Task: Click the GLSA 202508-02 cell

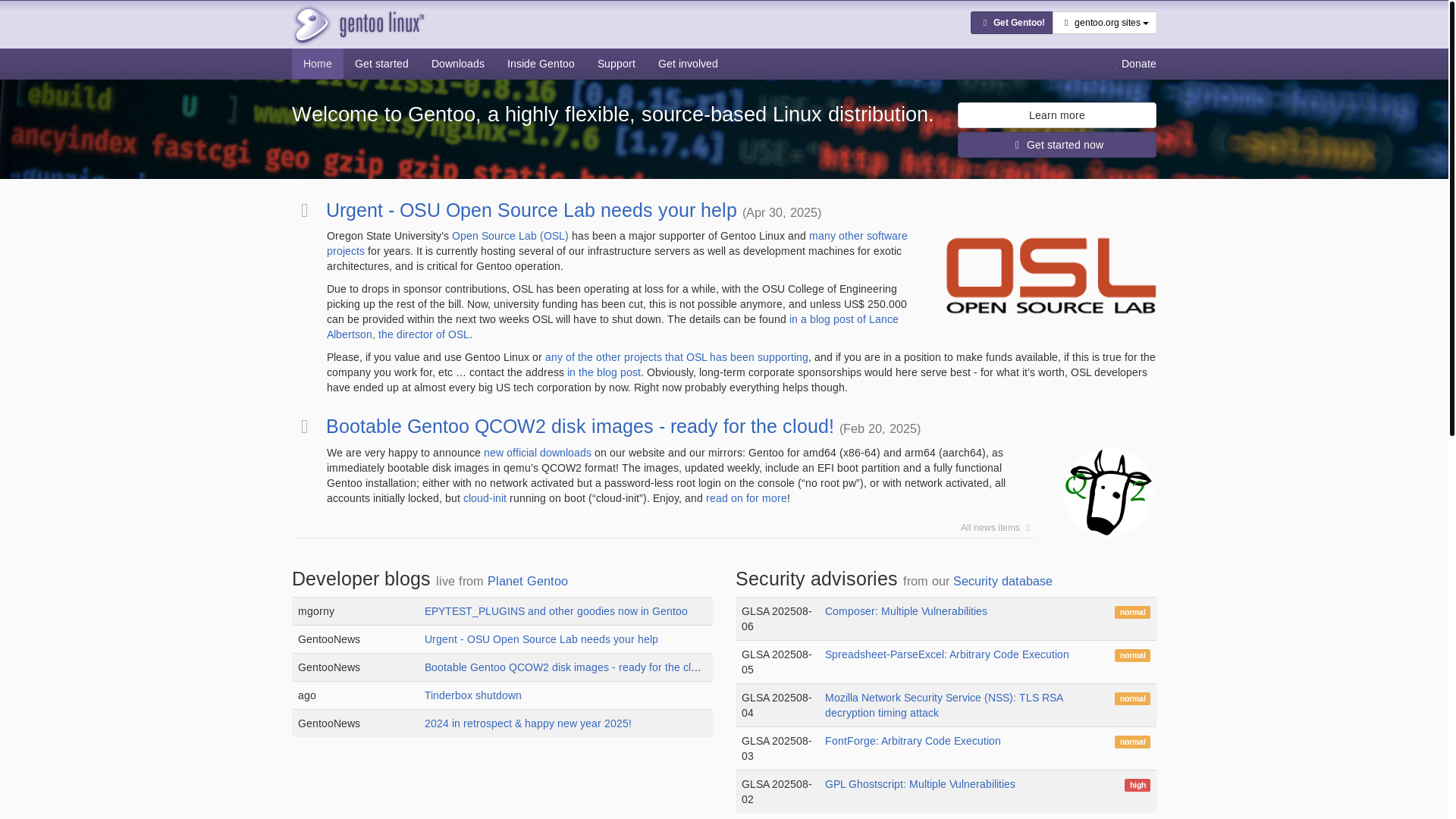Action: coord(777,792)
